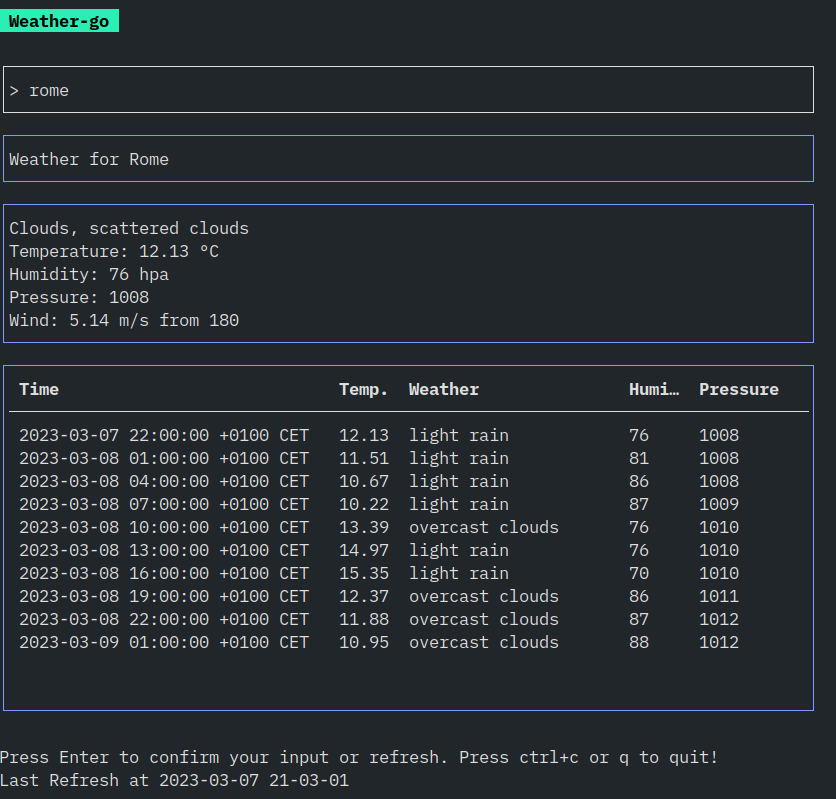Click the Press Enter to confirm help line
The width and height of the screenshot is (836, 799).
[359, 757]
